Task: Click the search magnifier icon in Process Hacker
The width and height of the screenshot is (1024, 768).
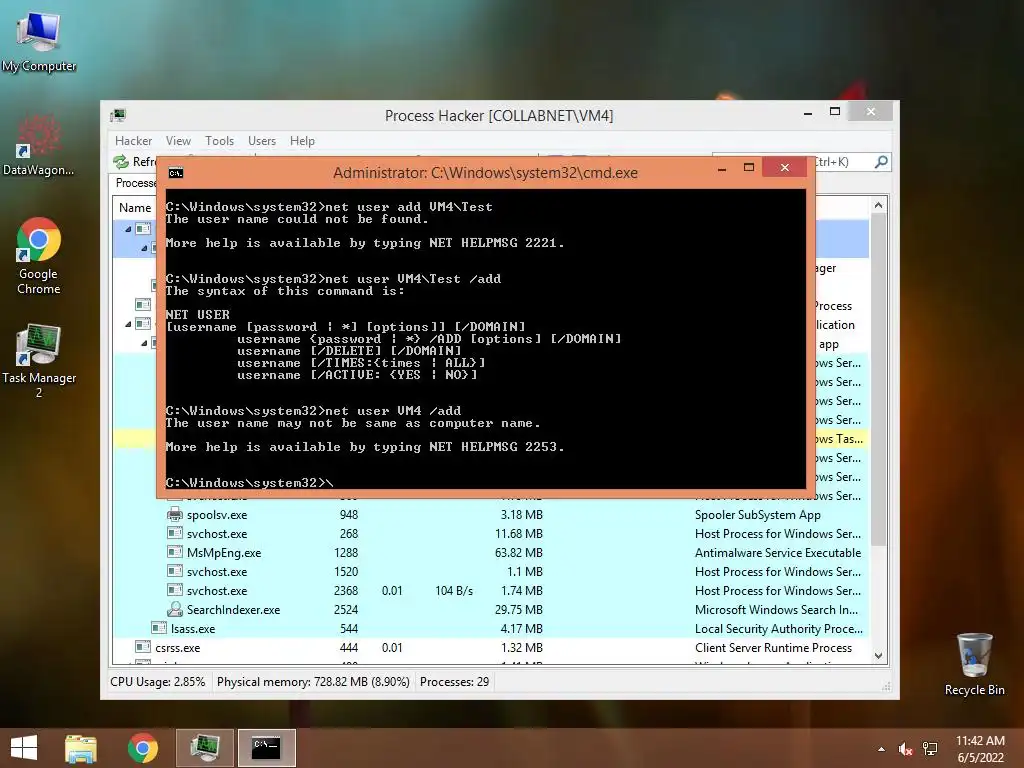Action: [x=881, y=161]
